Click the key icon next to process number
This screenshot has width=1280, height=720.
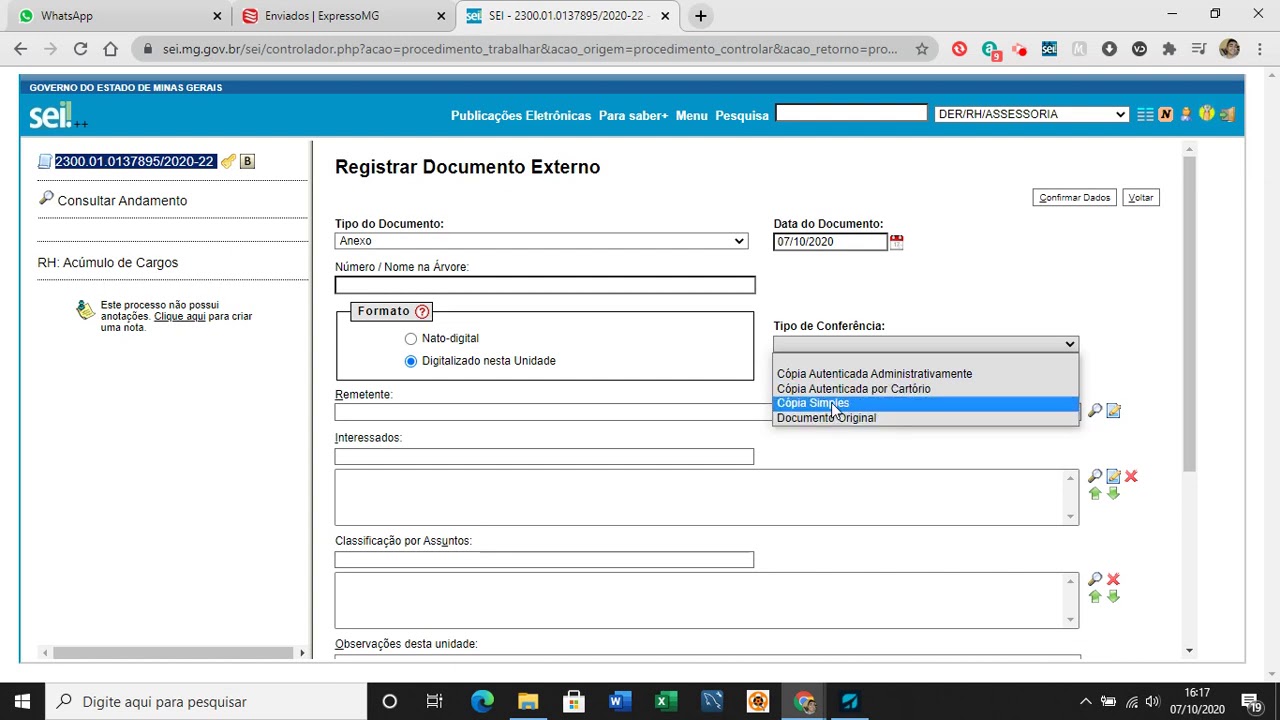(228, 161)
